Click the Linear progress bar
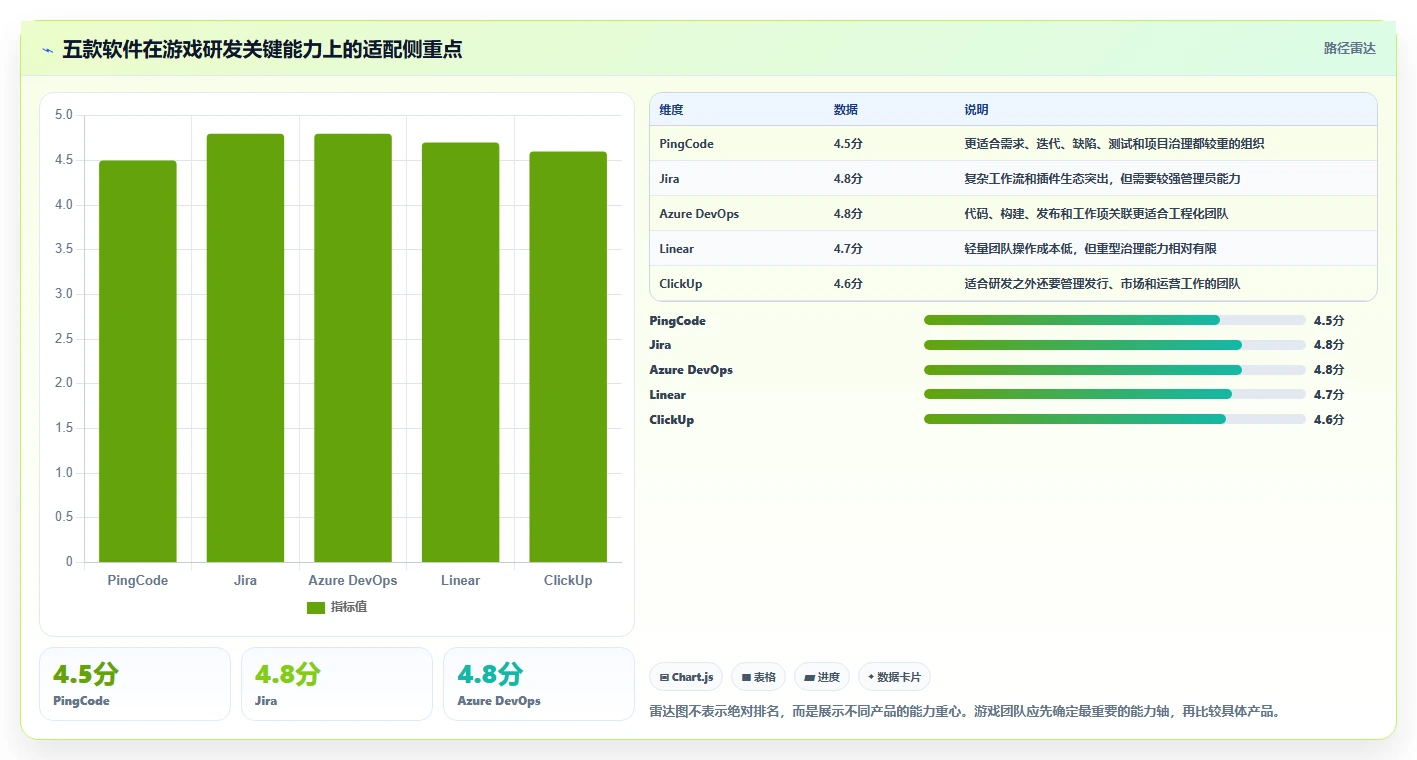Screen dimensions: 1417x760 point(1115,394)
